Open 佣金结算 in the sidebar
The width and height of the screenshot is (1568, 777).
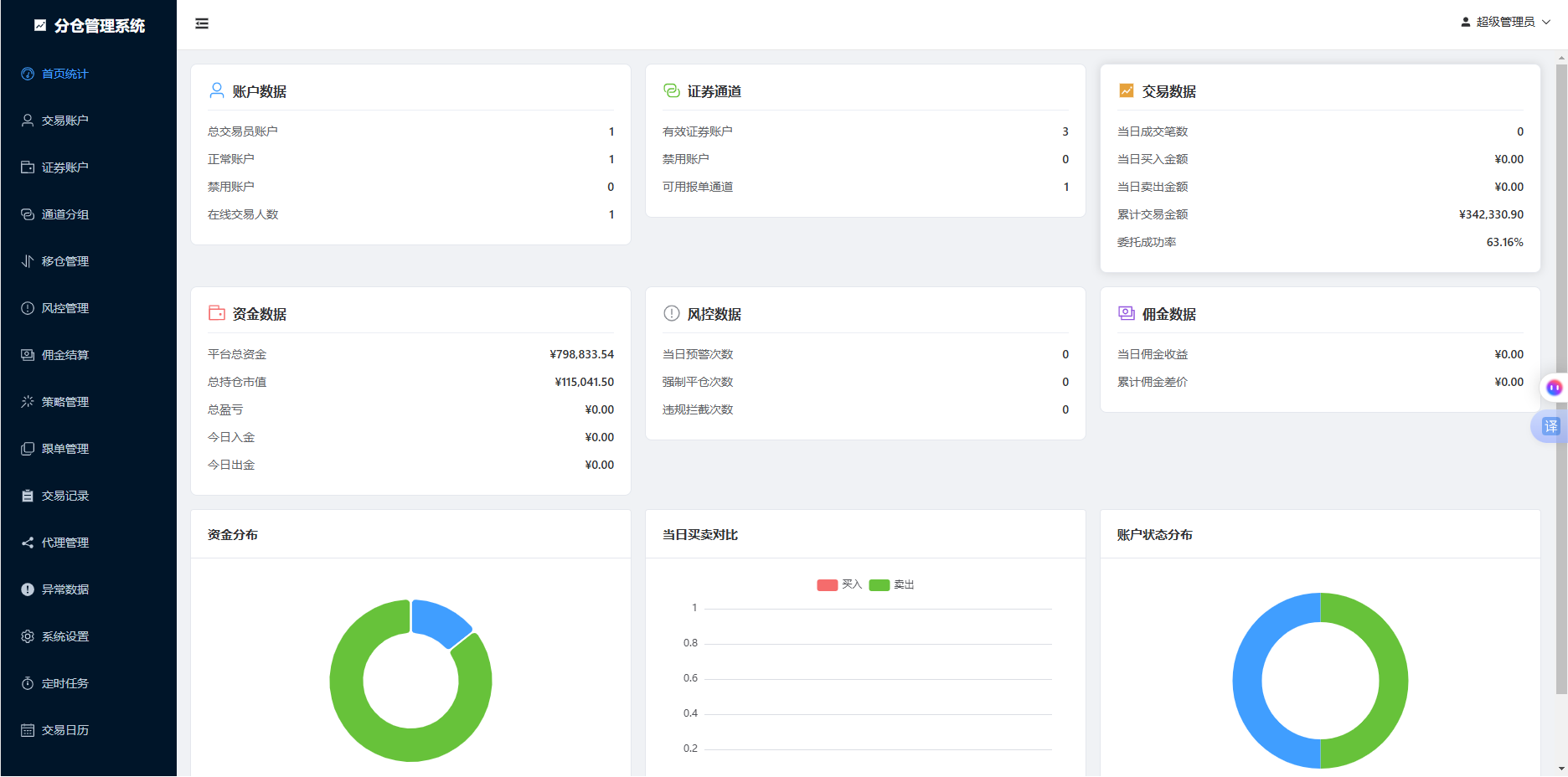click(88, 355)
